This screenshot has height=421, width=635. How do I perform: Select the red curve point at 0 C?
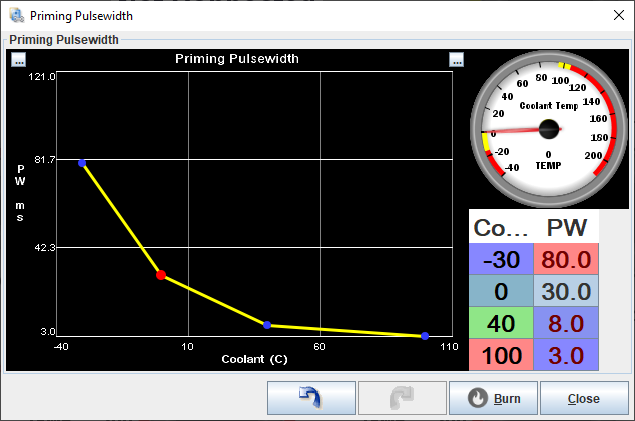161,275
